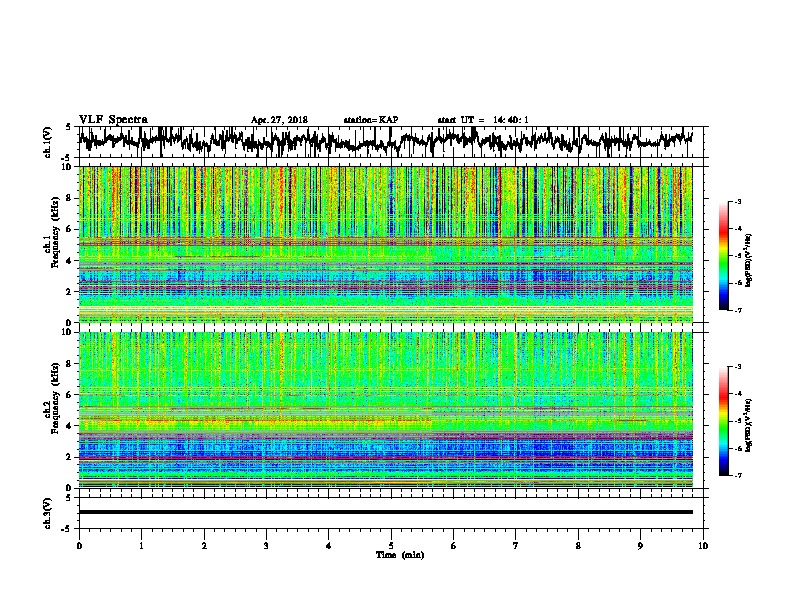This screenshot has width=792, height=612.
Task: Click the 'station=KAP' label
Action: click(371, 120)
